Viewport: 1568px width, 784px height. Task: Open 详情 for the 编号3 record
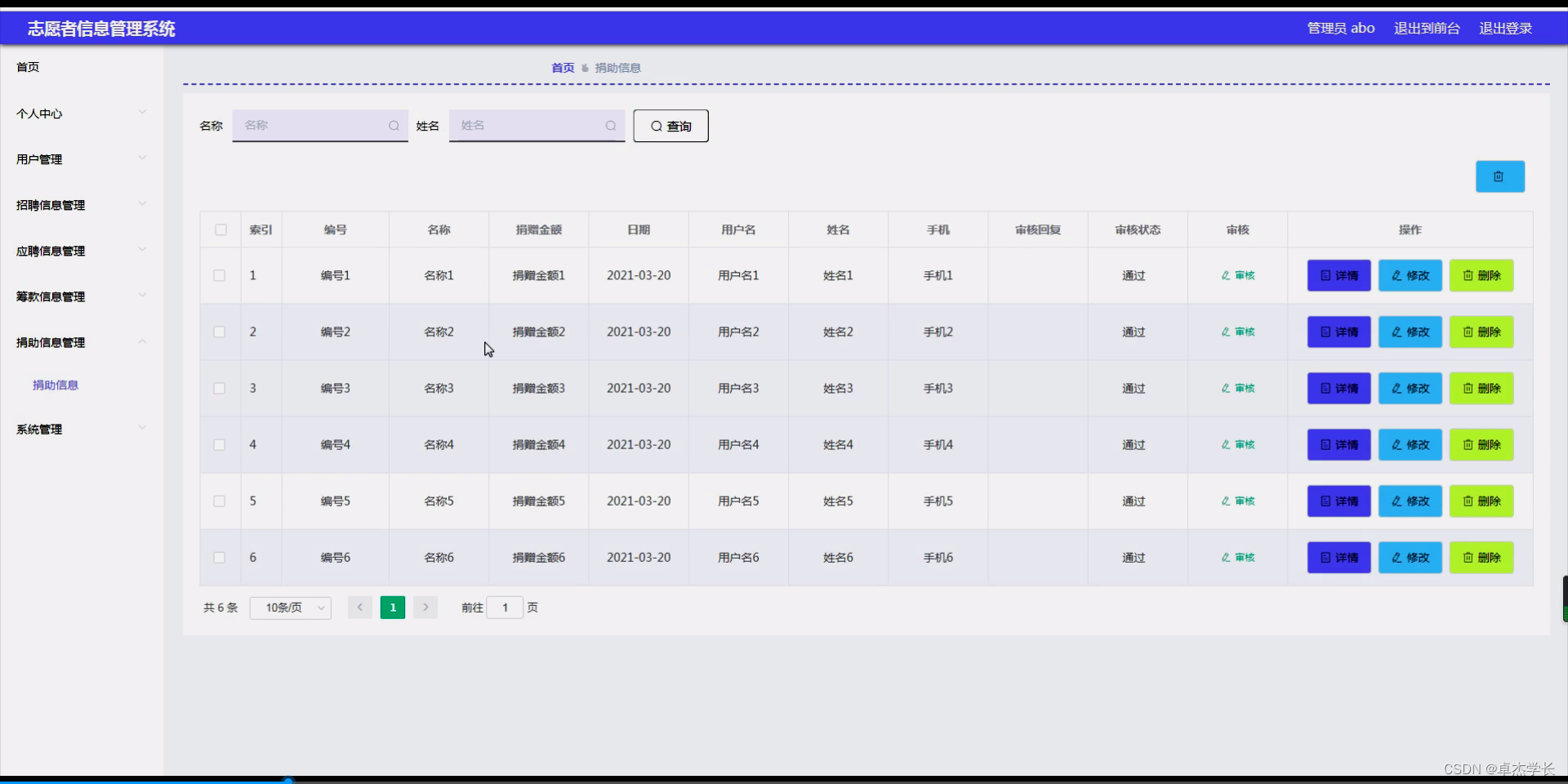pyautogui.click(x=1338, y=388)
